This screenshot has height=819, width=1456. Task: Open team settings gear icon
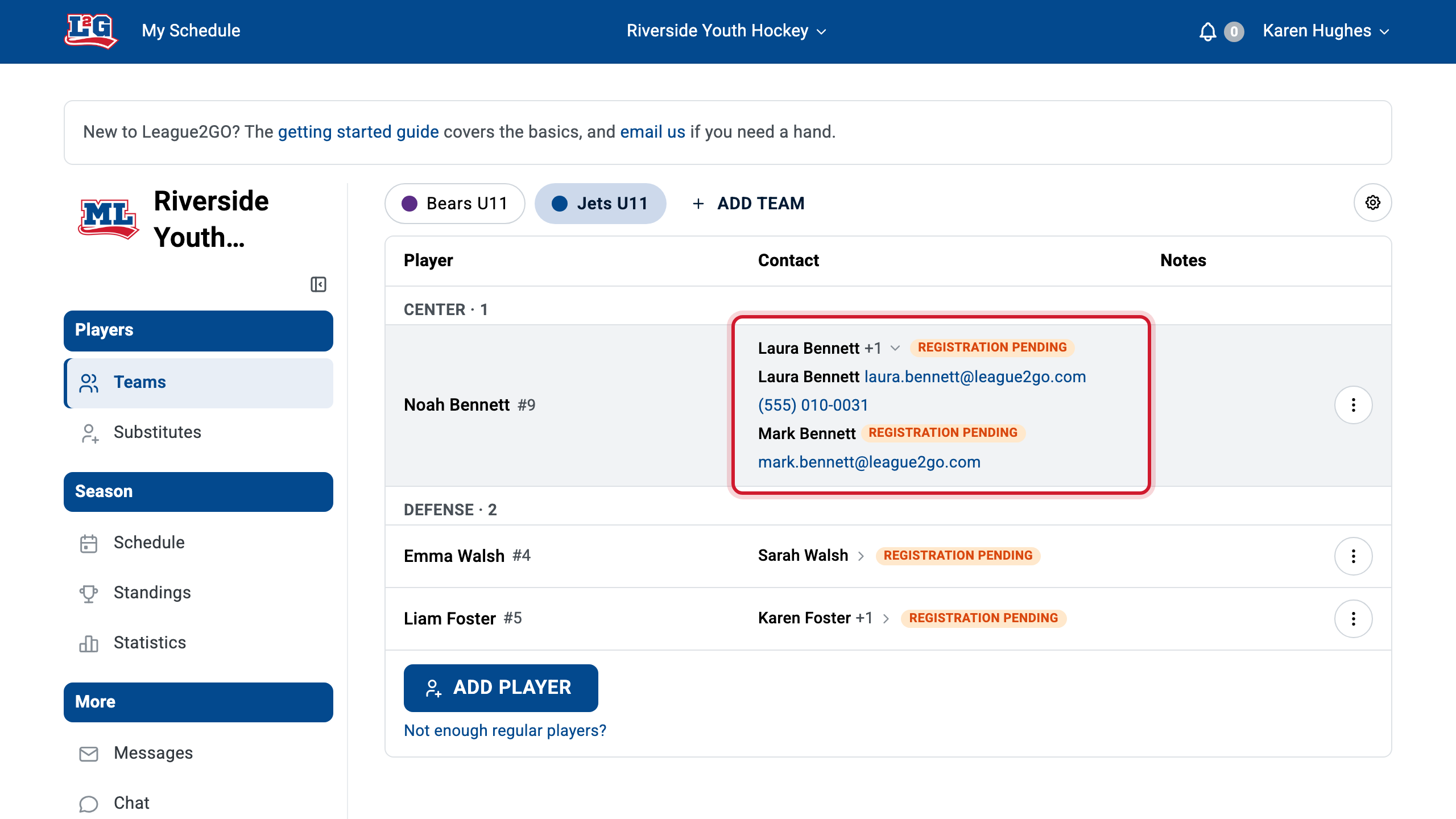click(x=1372, y=202)
